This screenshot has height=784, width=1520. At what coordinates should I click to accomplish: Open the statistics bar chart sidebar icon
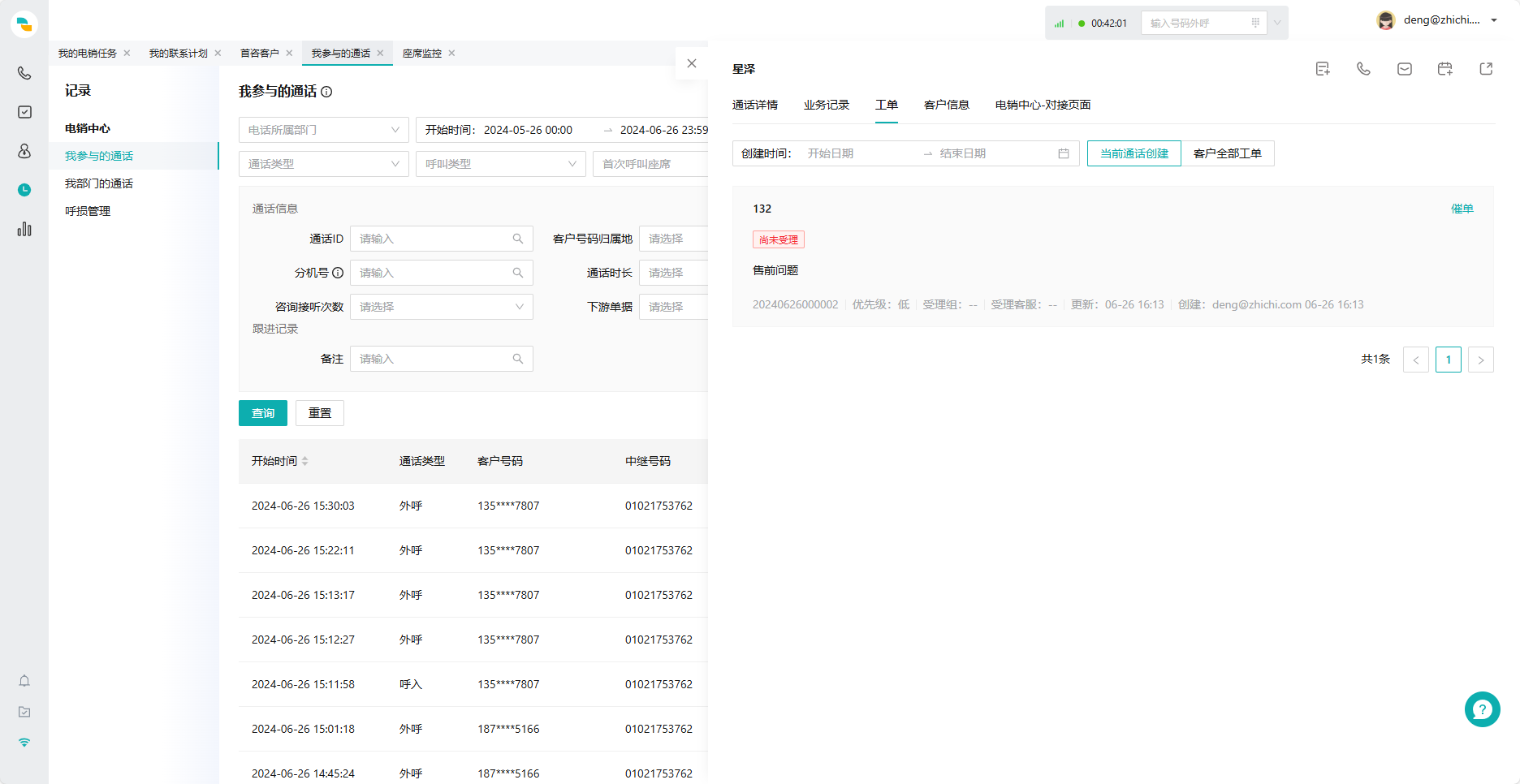click(24, 229)
